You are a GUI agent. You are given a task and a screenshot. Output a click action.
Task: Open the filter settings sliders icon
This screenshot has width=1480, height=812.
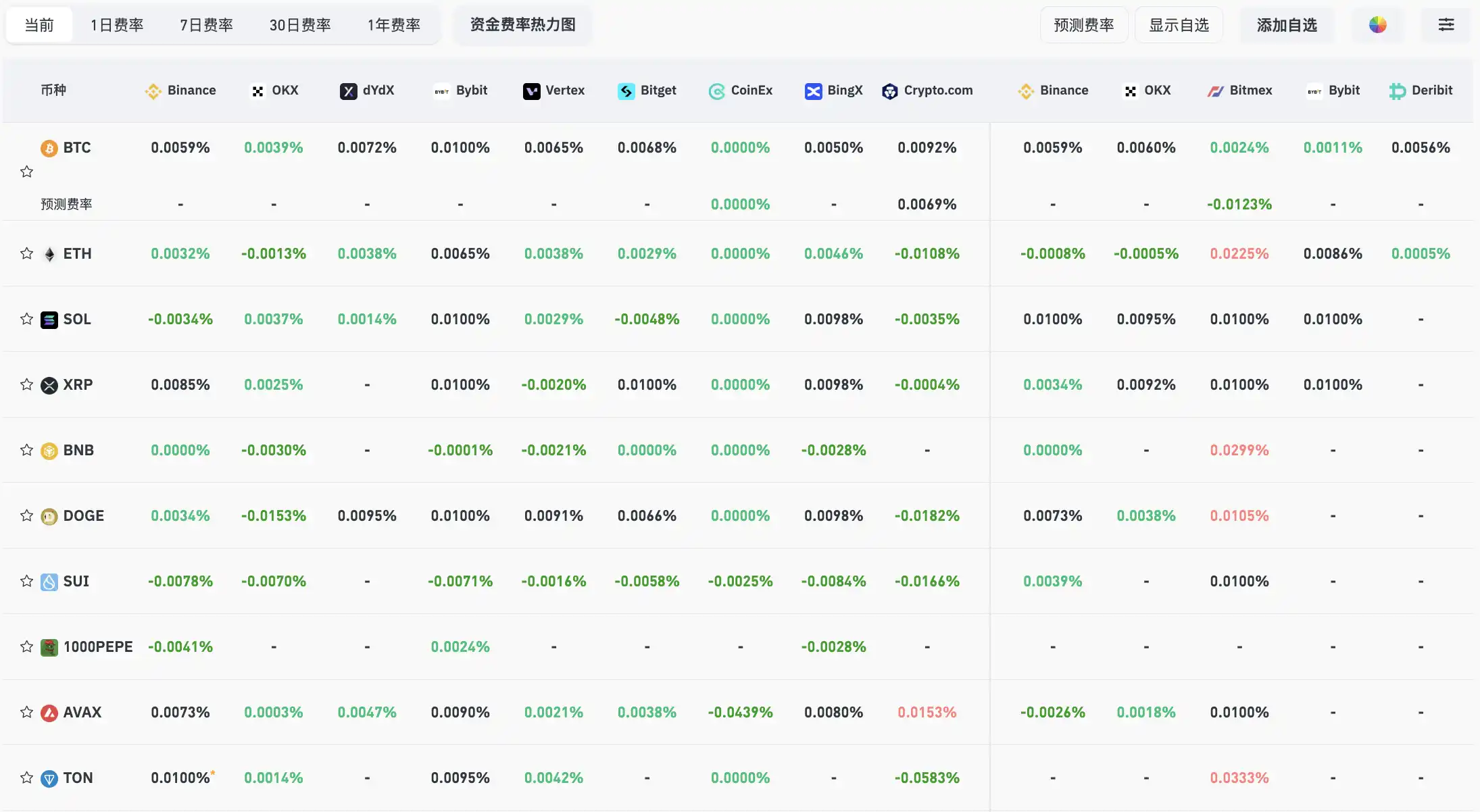1446,25
